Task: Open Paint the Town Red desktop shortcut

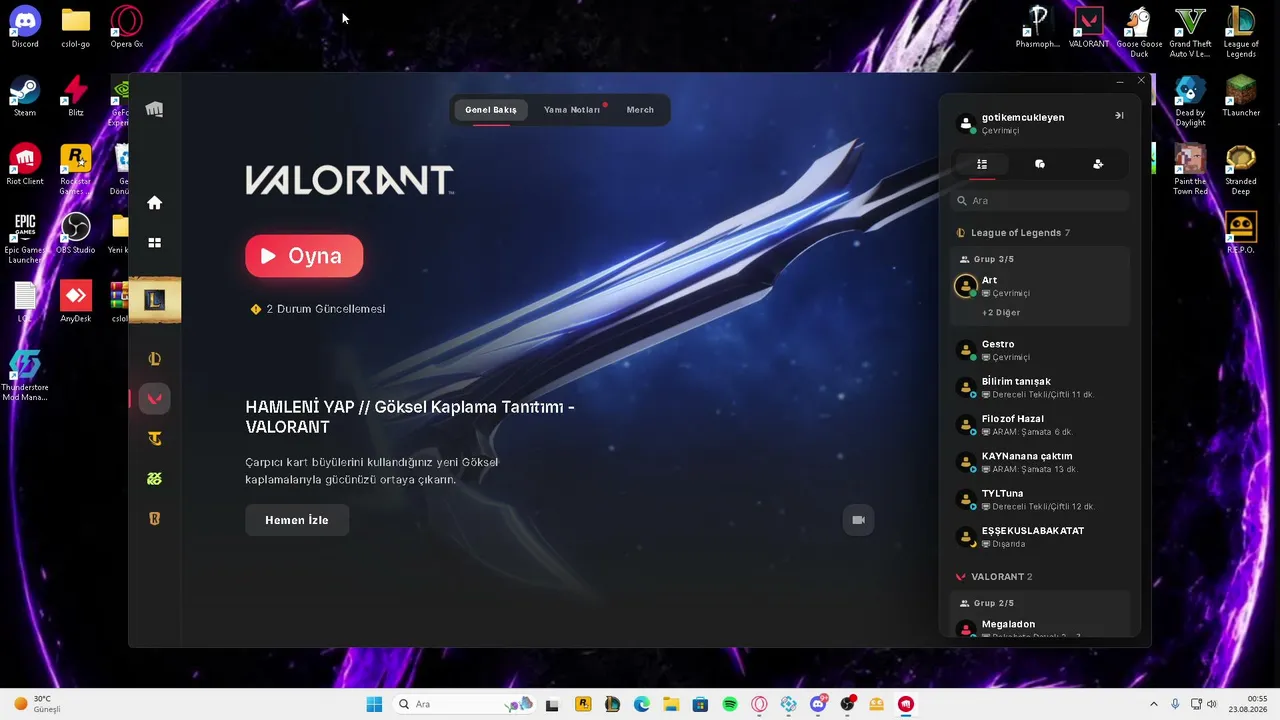Action: (1190, 170)
